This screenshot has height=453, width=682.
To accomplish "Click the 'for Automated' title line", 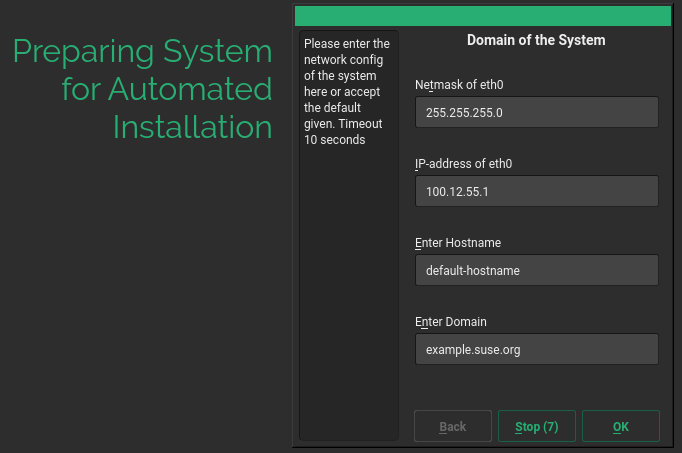I will pos(166,90).
